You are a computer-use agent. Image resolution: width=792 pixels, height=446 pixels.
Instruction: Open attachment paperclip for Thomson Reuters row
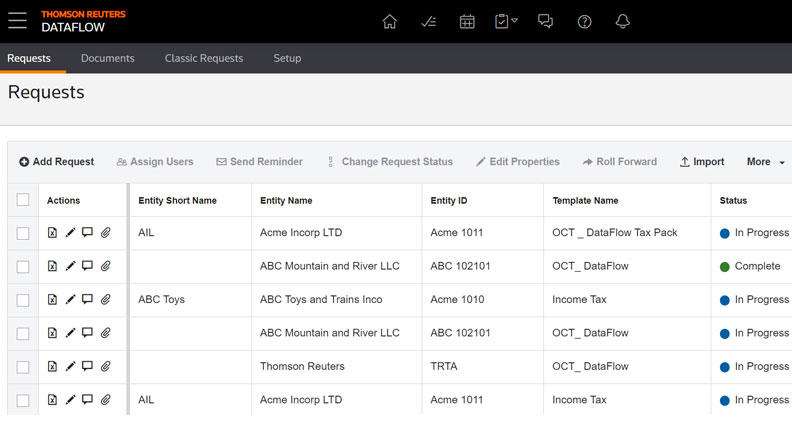point(105,367)
